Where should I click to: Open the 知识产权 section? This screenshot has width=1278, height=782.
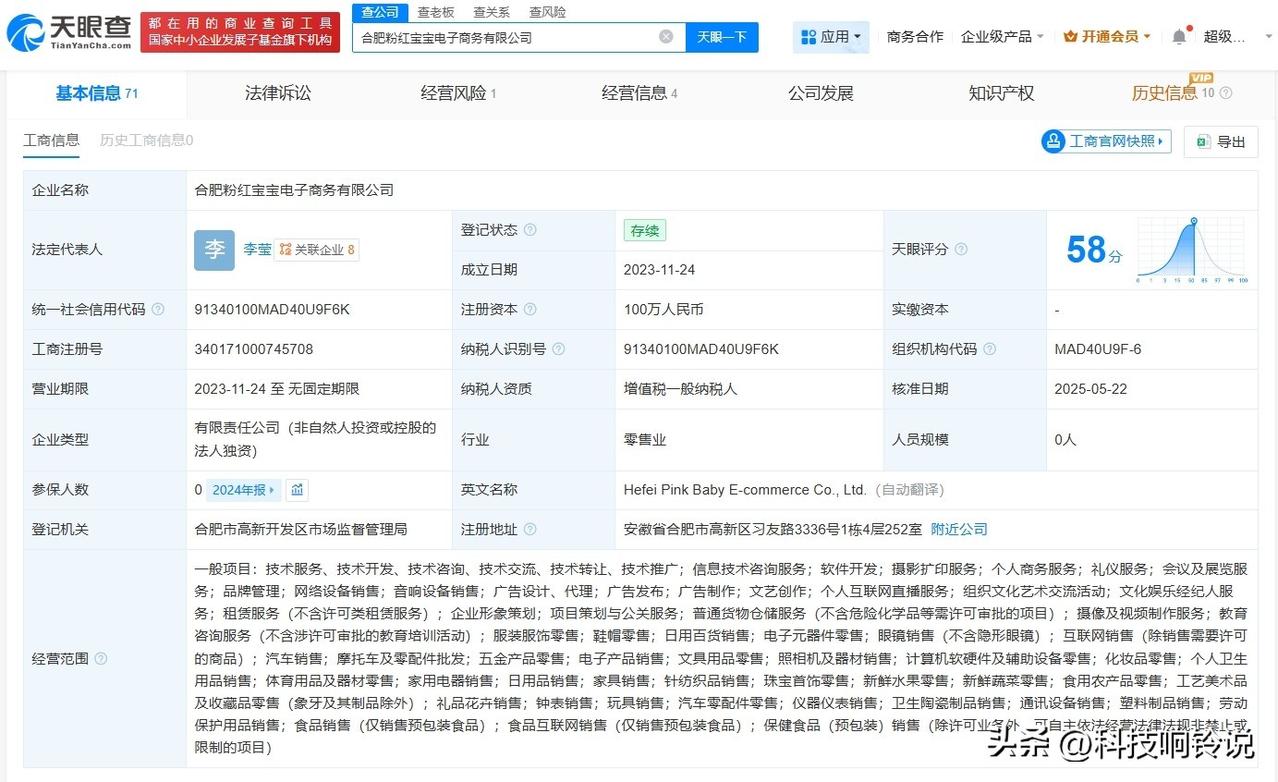(x=1001, y=93)
